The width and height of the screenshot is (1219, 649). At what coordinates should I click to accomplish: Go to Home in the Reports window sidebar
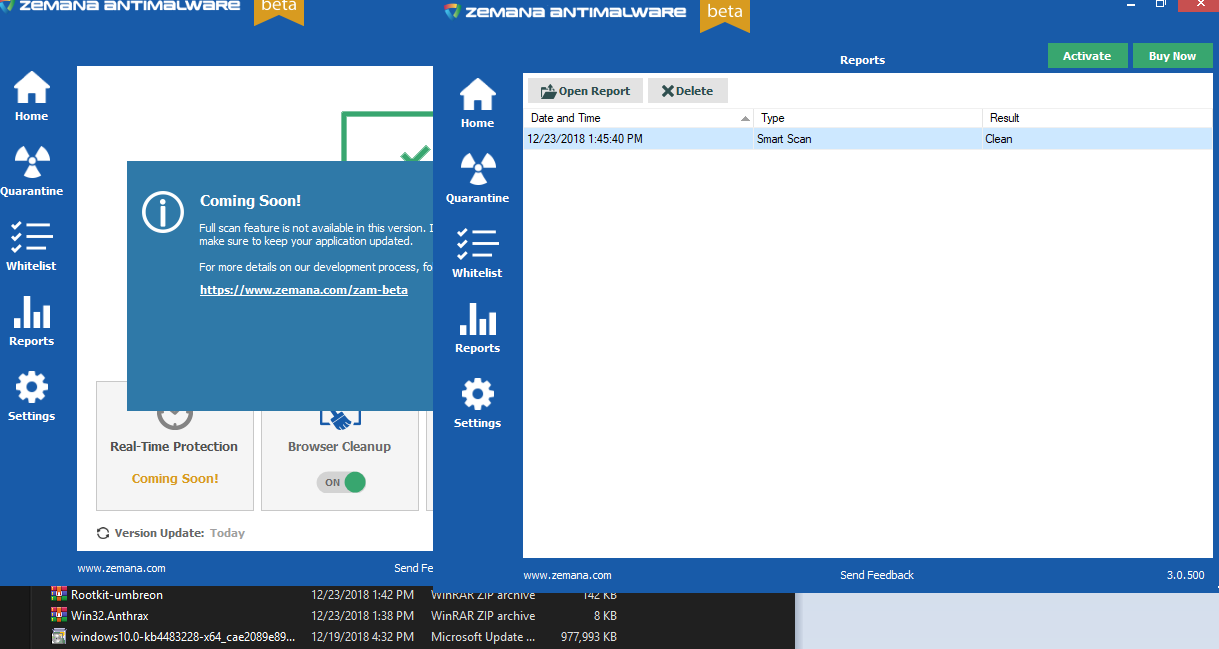477,103
